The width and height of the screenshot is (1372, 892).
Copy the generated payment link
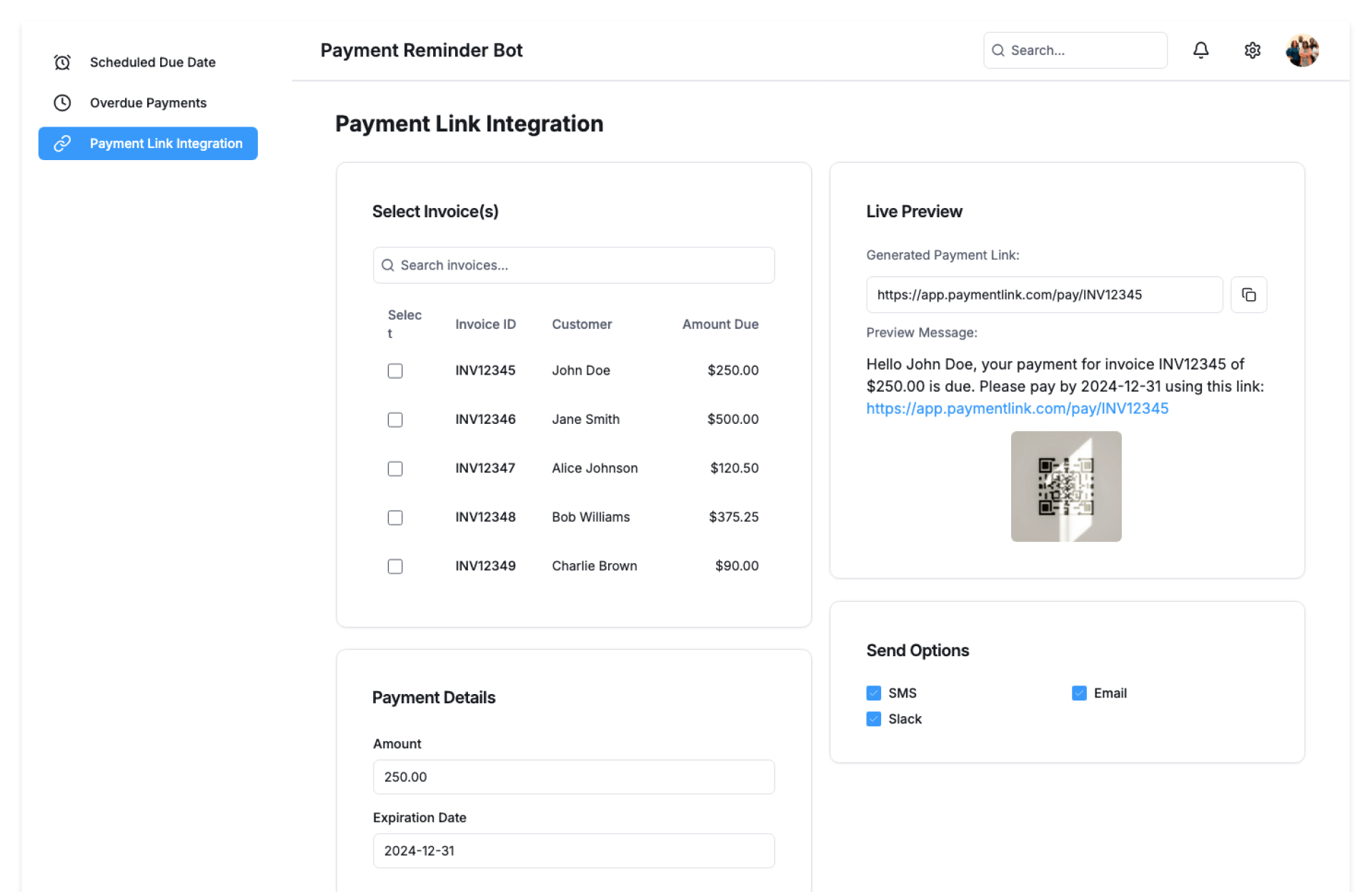point(1248,294)
